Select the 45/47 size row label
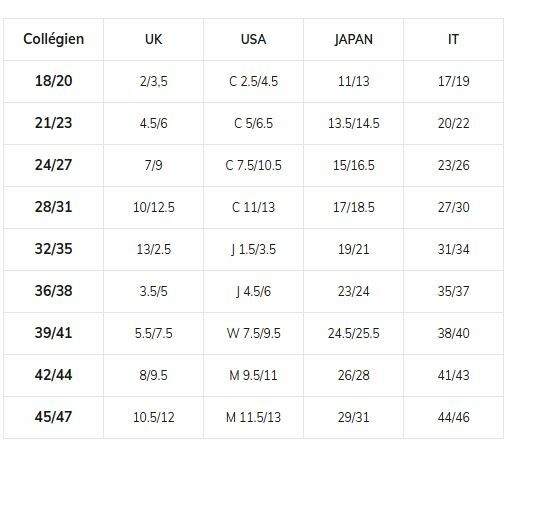The height and width of the screenshot is (519, 544). [53, 417]
